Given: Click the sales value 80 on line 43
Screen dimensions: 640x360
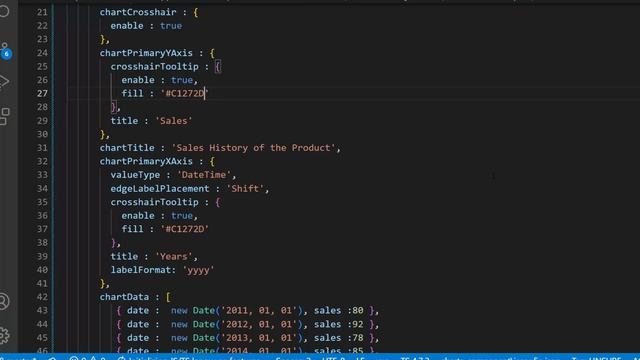Looking at the screenshot, I should (358, 310).
